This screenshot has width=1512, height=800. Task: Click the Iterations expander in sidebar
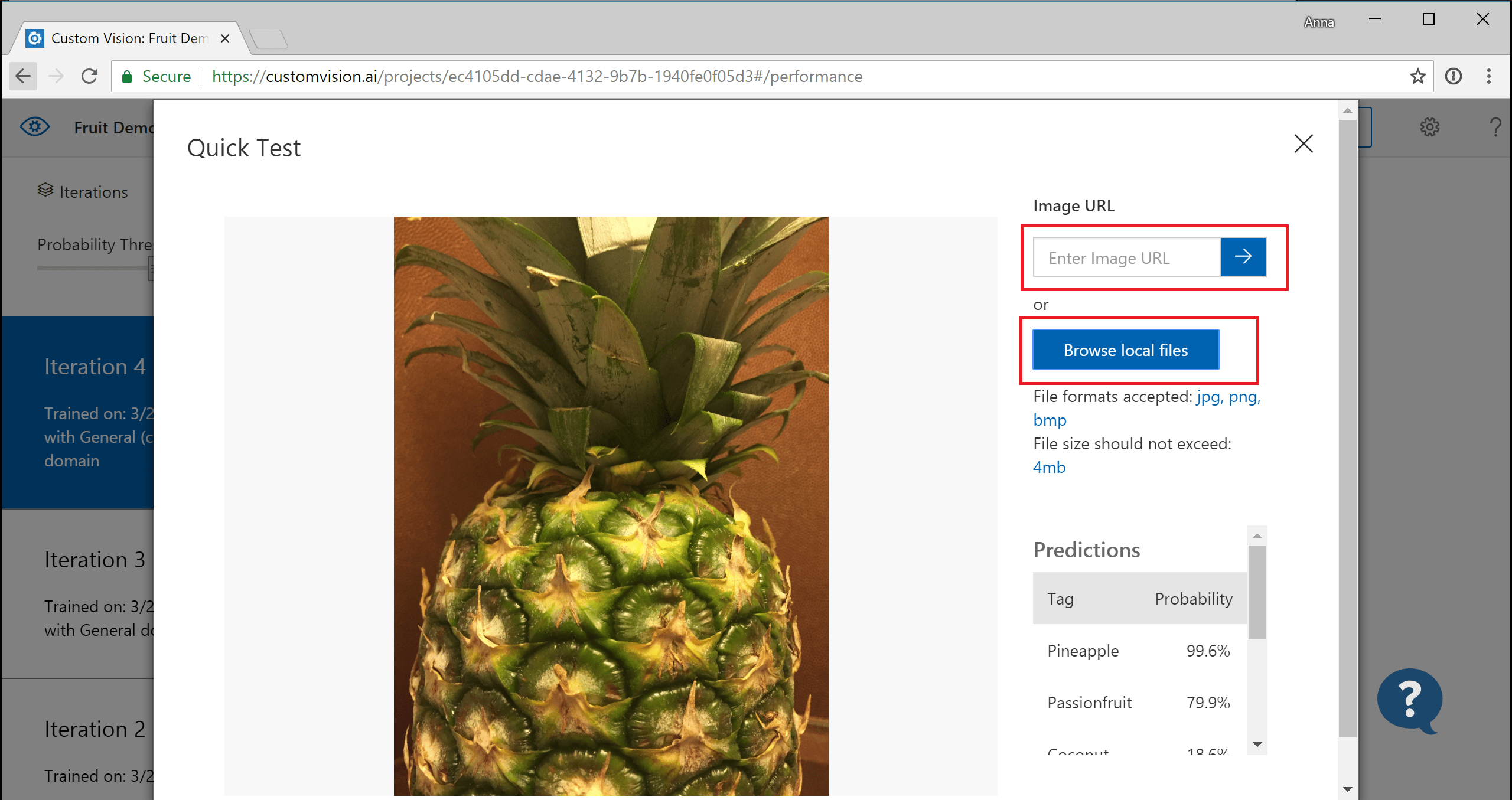click(82, 191)
